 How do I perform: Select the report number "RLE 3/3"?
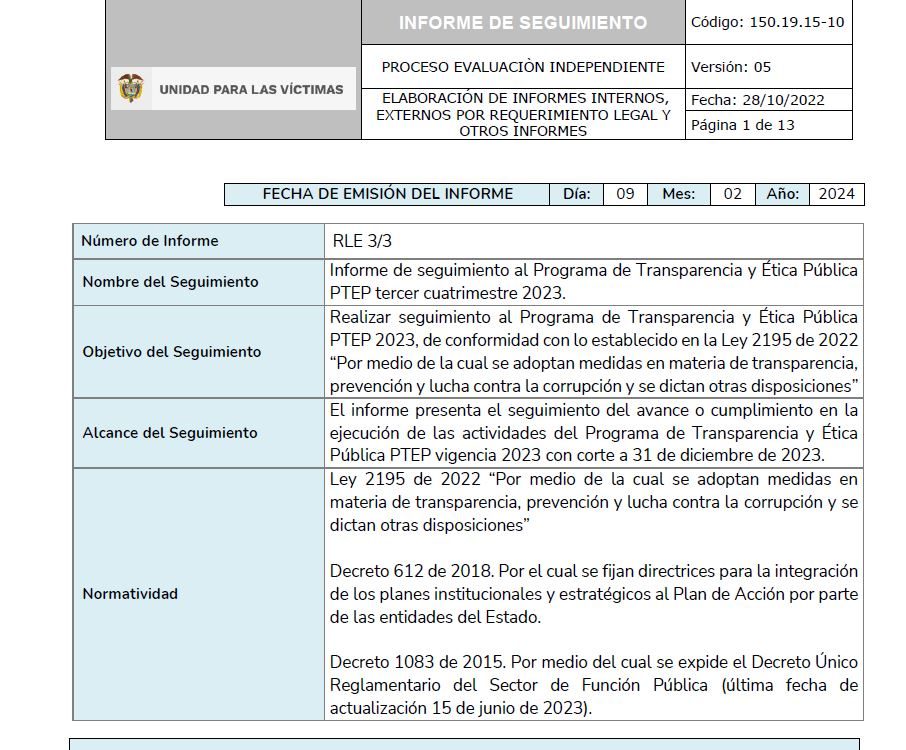[x=362, y=241]
